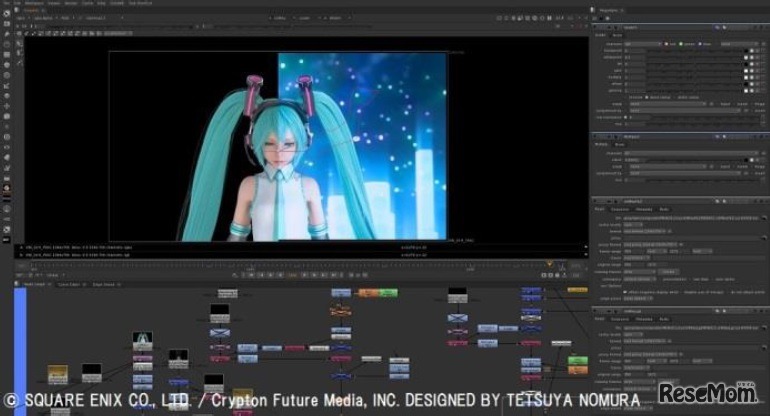Switch to the Curve Editor tab
The image size is (770, 416).
(x=69, y=284)
